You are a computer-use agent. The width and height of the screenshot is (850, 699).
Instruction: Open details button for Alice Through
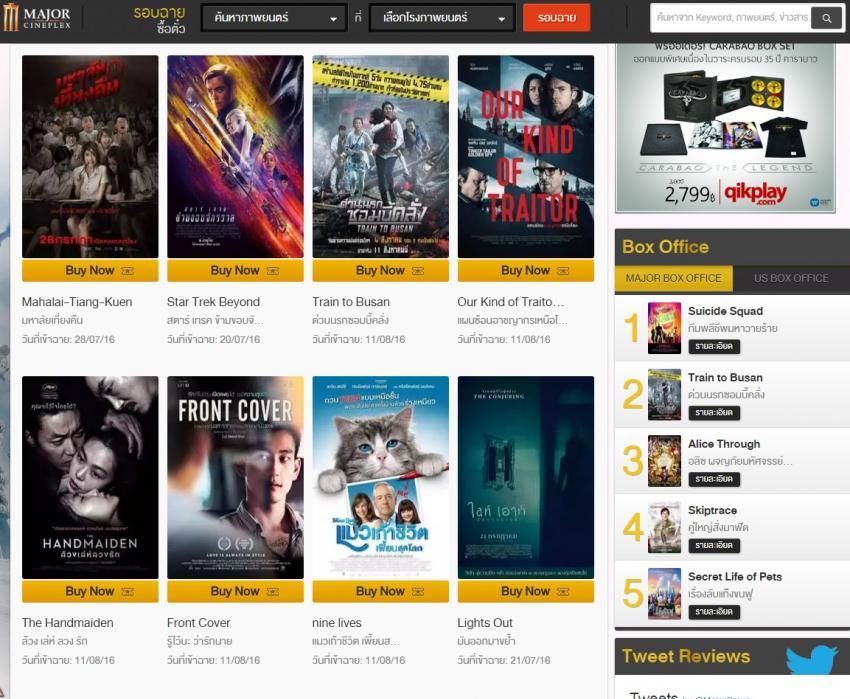point(714,479)
